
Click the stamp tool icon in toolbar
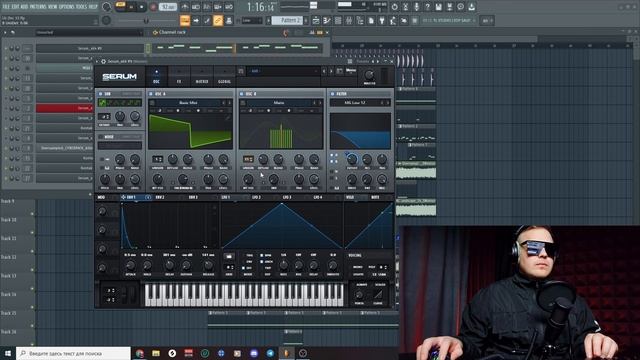(229, 20)
